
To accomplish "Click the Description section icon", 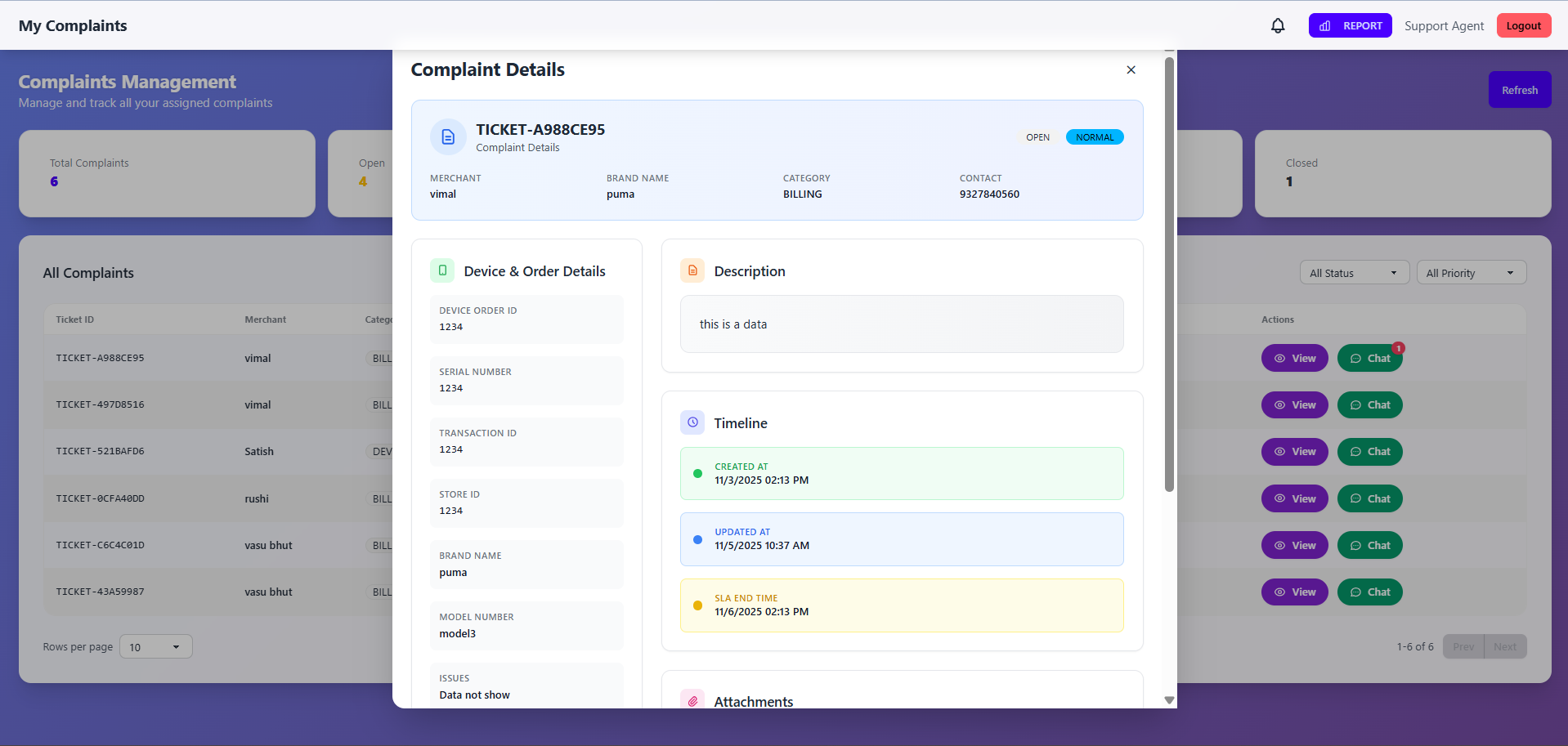I will coord(692,270).
